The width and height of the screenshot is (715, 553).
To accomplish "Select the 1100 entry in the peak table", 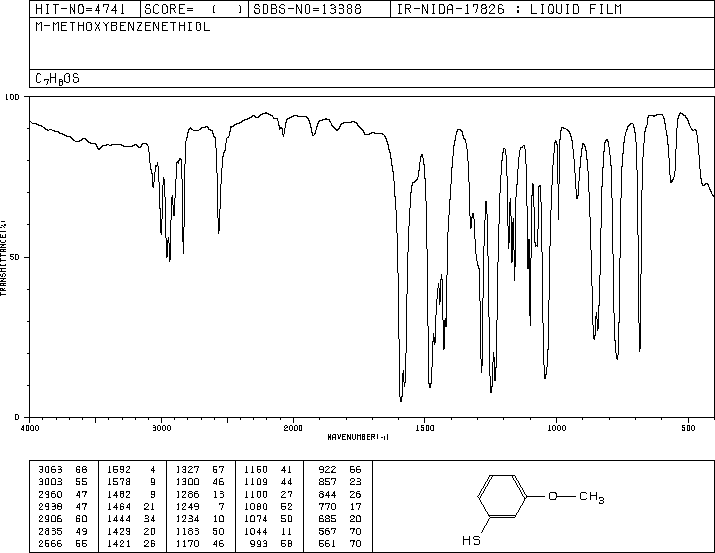I will (x=256, y=494).
